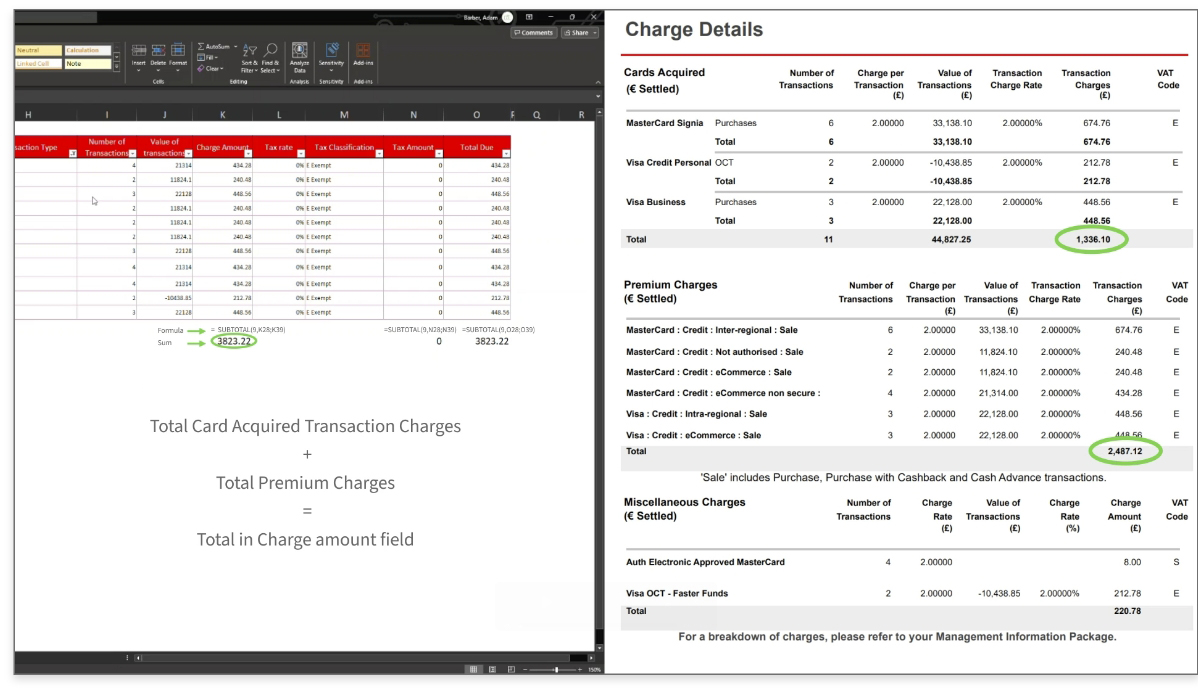1198x693 pixels.
Task: Click the Miscellaneous Charges total 220.78
Action: pyautogui.click(x=1128, y=611)
